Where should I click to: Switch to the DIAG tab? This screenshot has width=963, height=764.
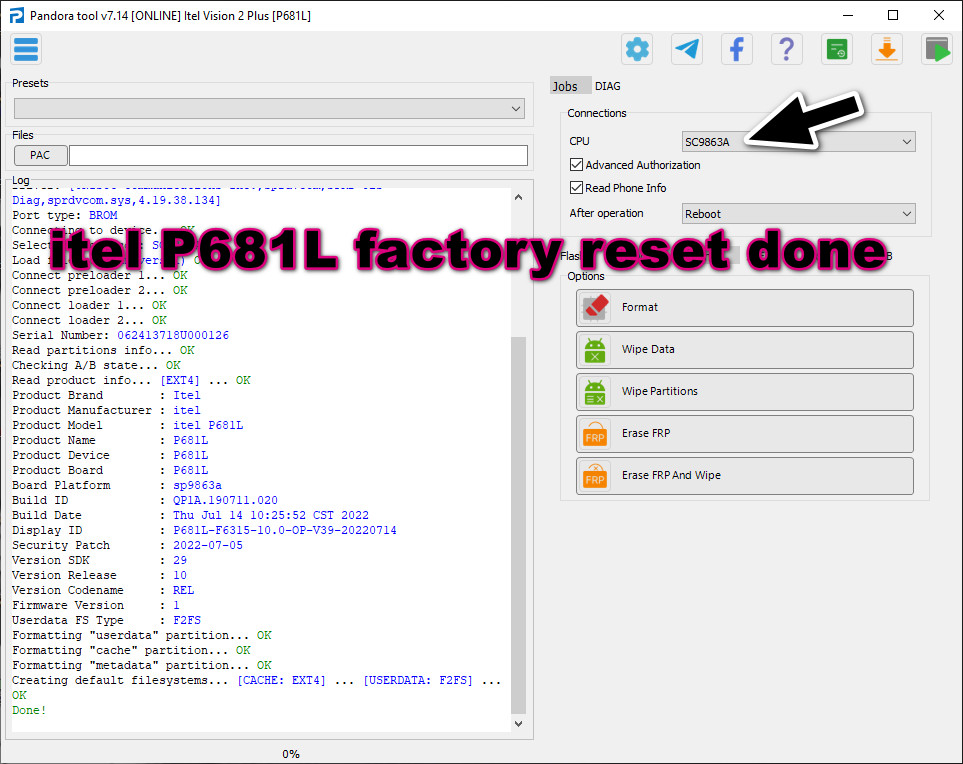pyautogui.click(x=607, y=85)
